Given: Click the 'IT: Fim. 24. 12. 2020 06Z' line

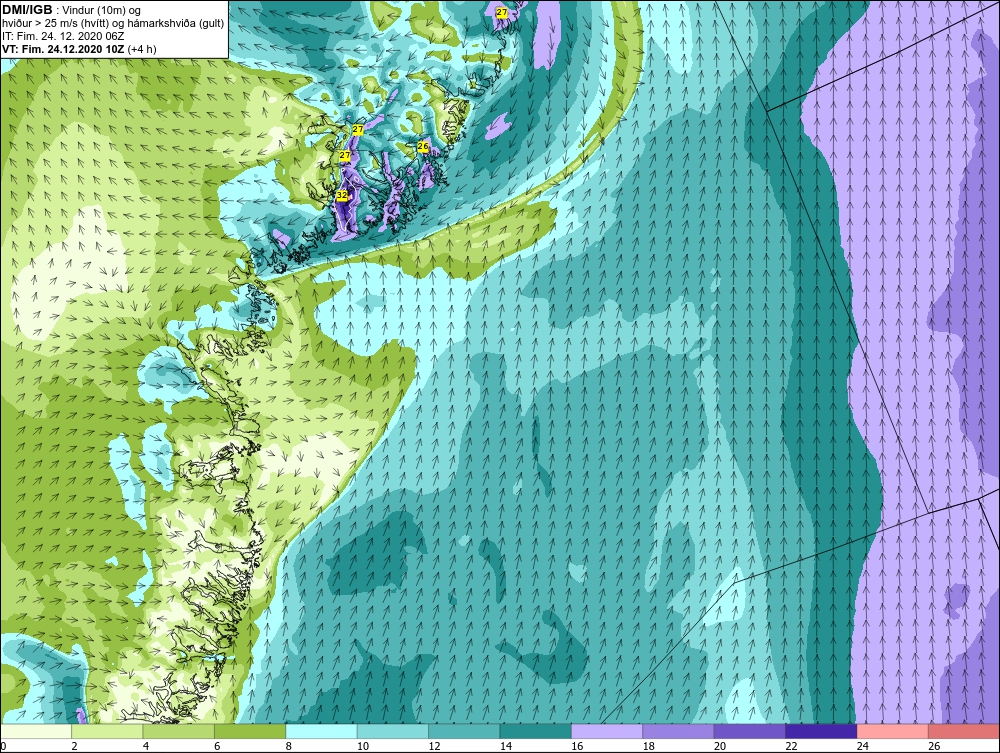Looking at the screenshot, I should 63,36.
